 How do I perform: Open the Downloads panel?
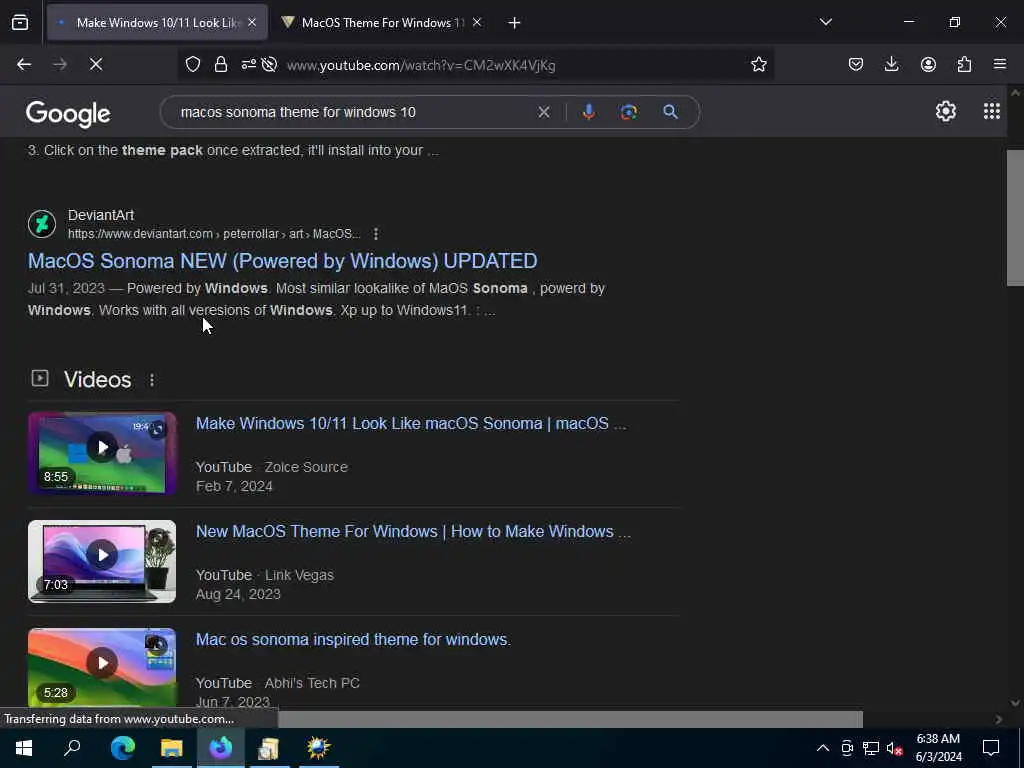point(891,64)
